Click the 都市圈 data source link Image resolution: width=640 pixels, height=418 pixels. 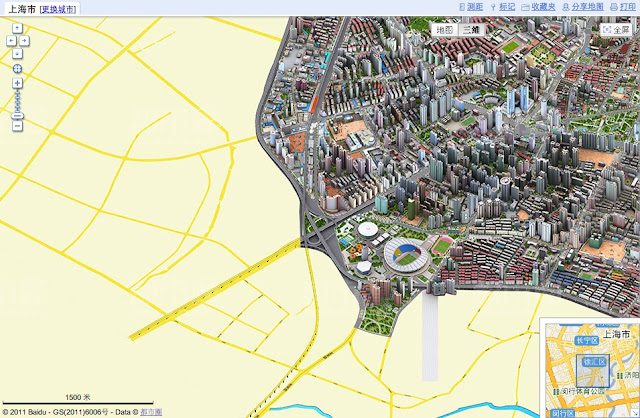point(151,412)
